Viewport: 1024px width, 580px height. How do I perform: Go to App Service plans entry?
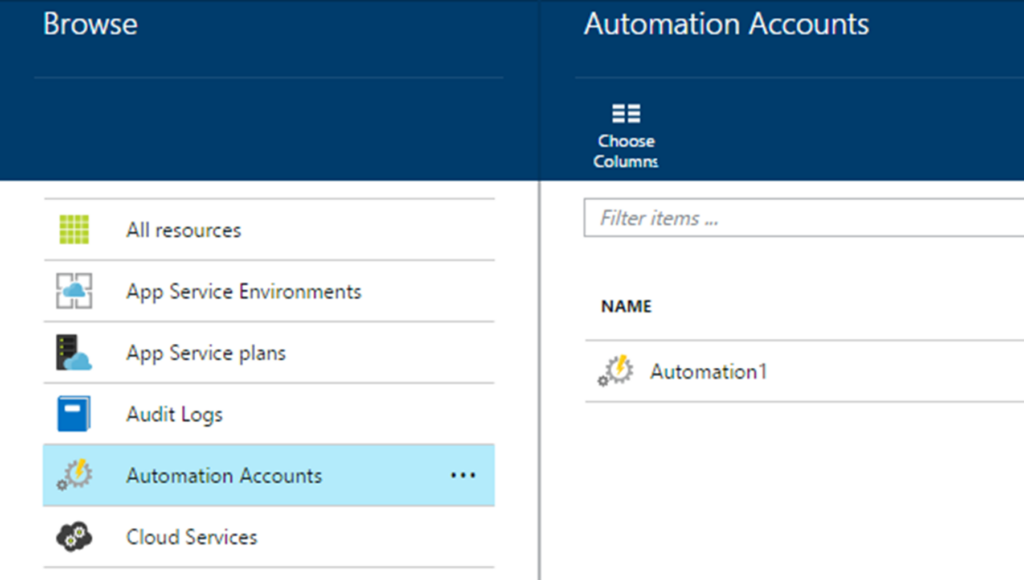click(205, 353)
